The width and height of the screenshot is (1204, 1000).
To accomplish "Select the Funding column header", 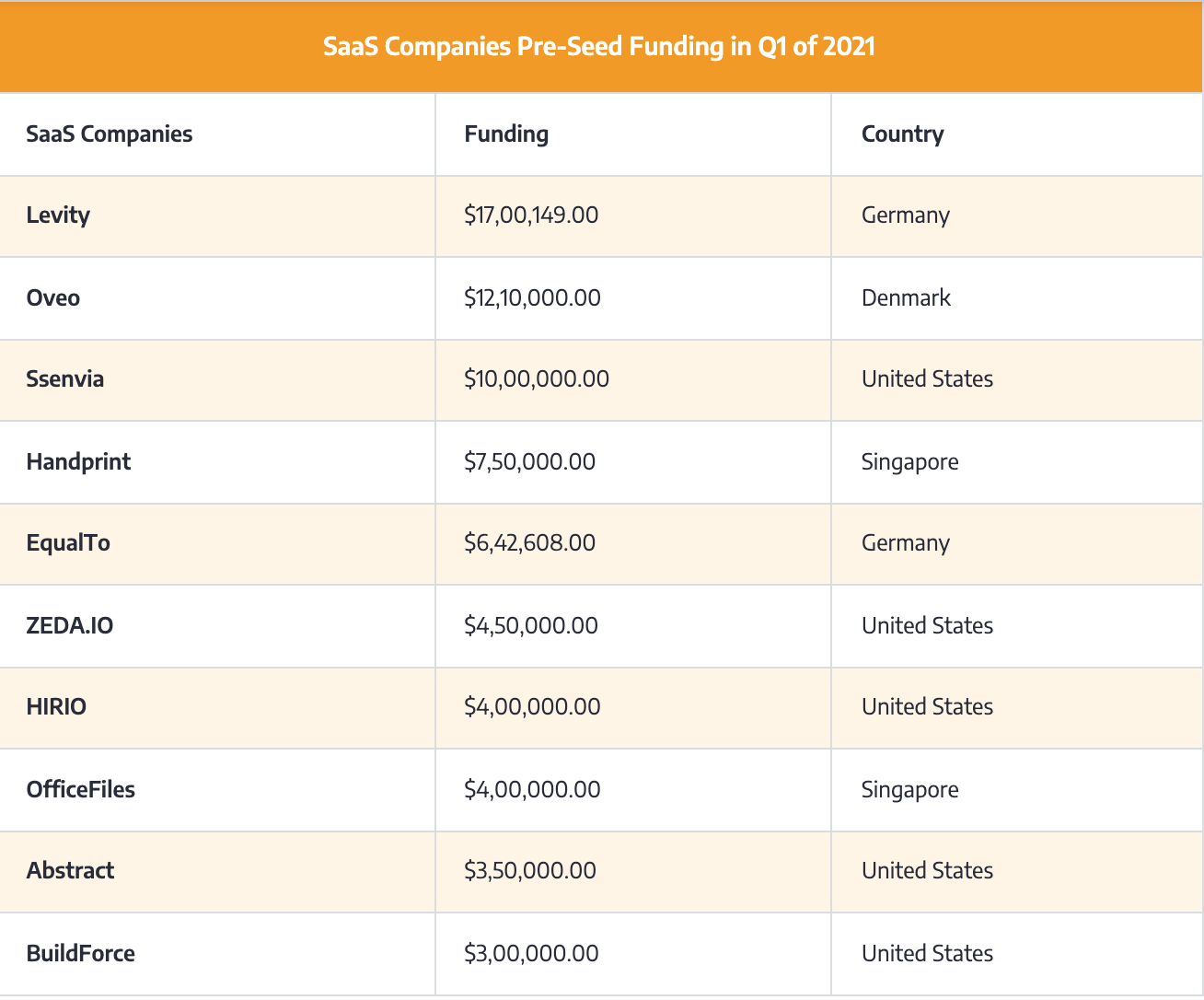I will click(x=505, y=134).
